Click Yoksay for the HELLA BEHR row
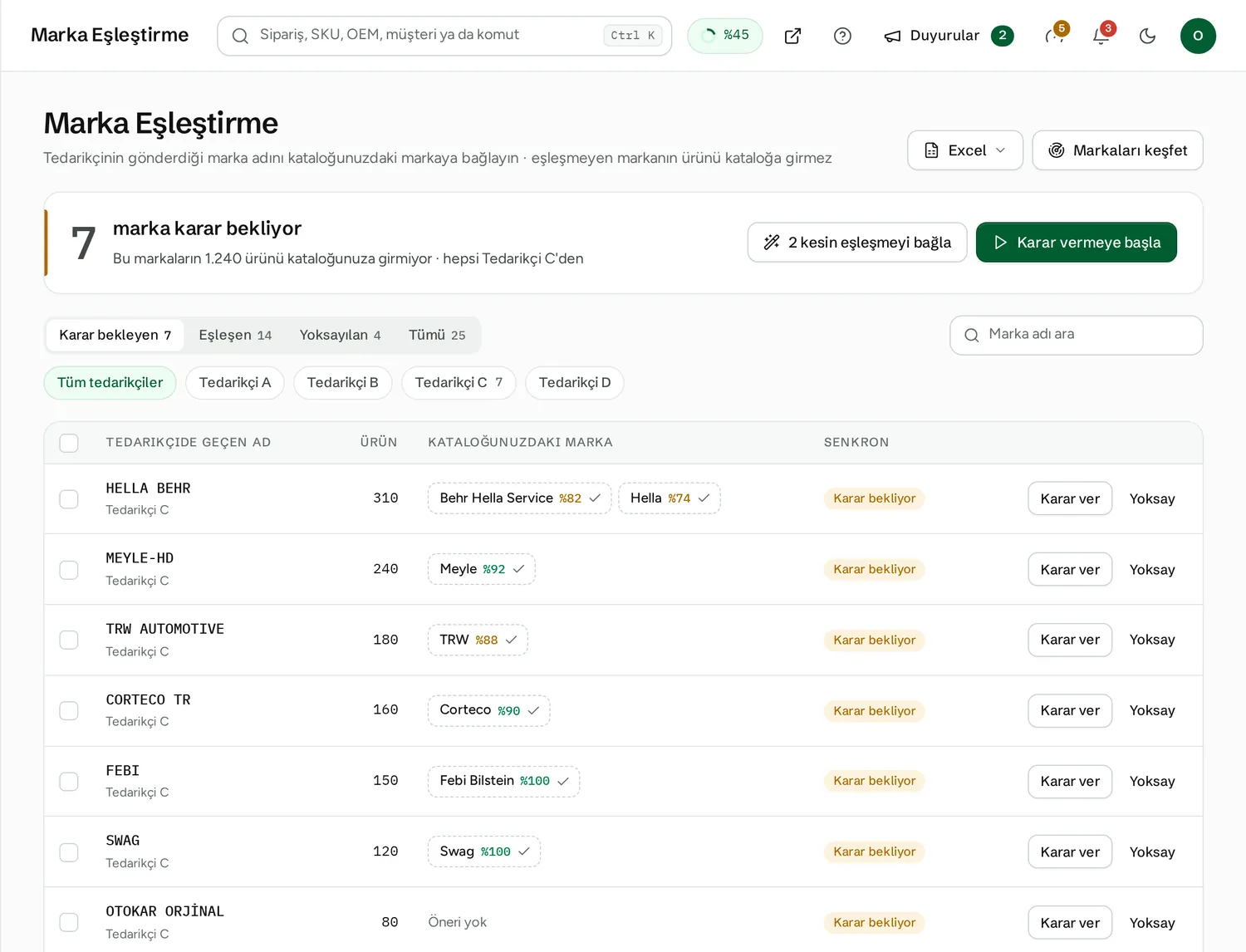The image size is (1246, 952). pos(1152,498)
